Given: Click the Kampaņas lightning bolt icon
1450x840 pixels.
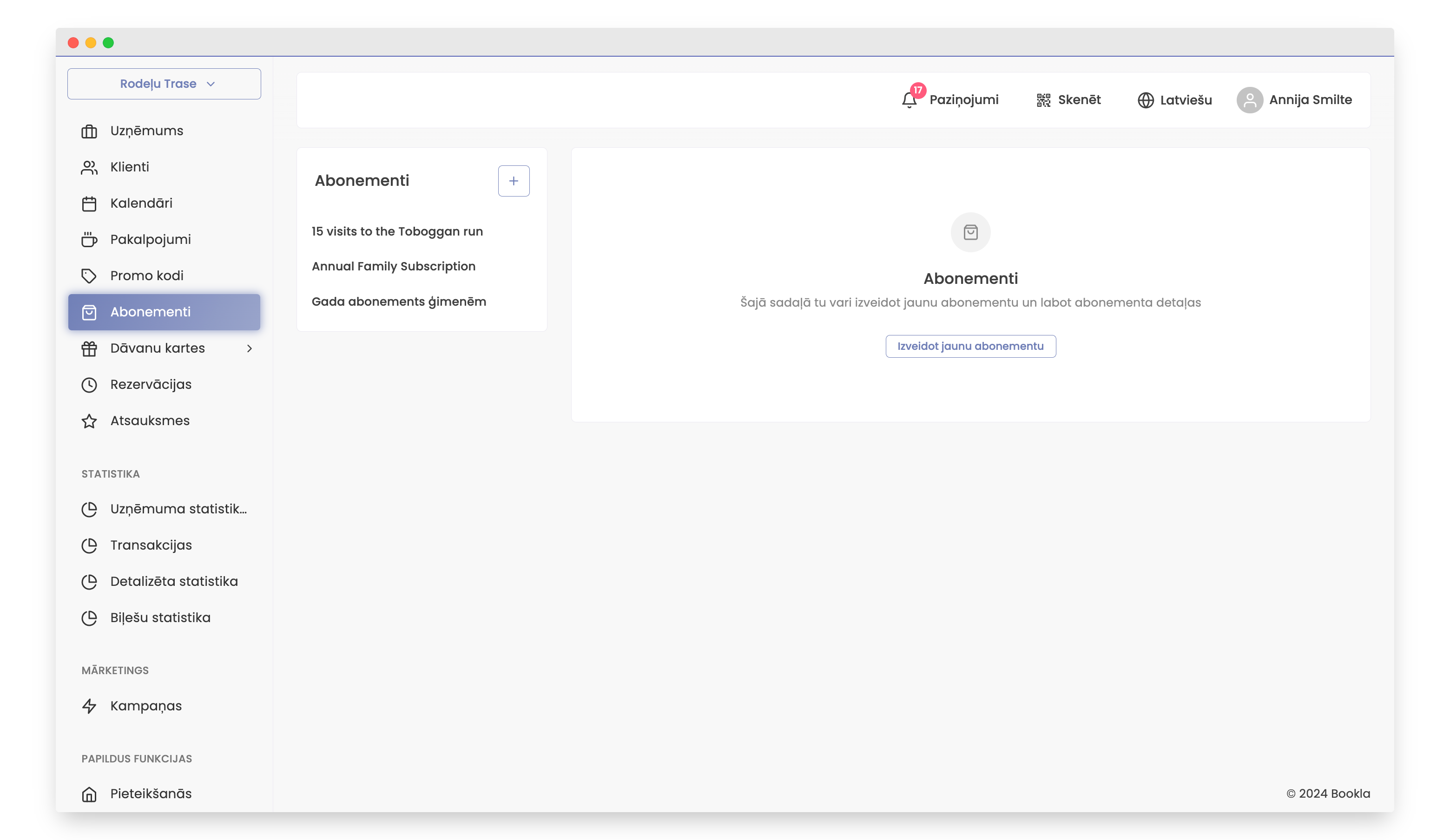Looking at the screenshot, I should pos(89,706).
